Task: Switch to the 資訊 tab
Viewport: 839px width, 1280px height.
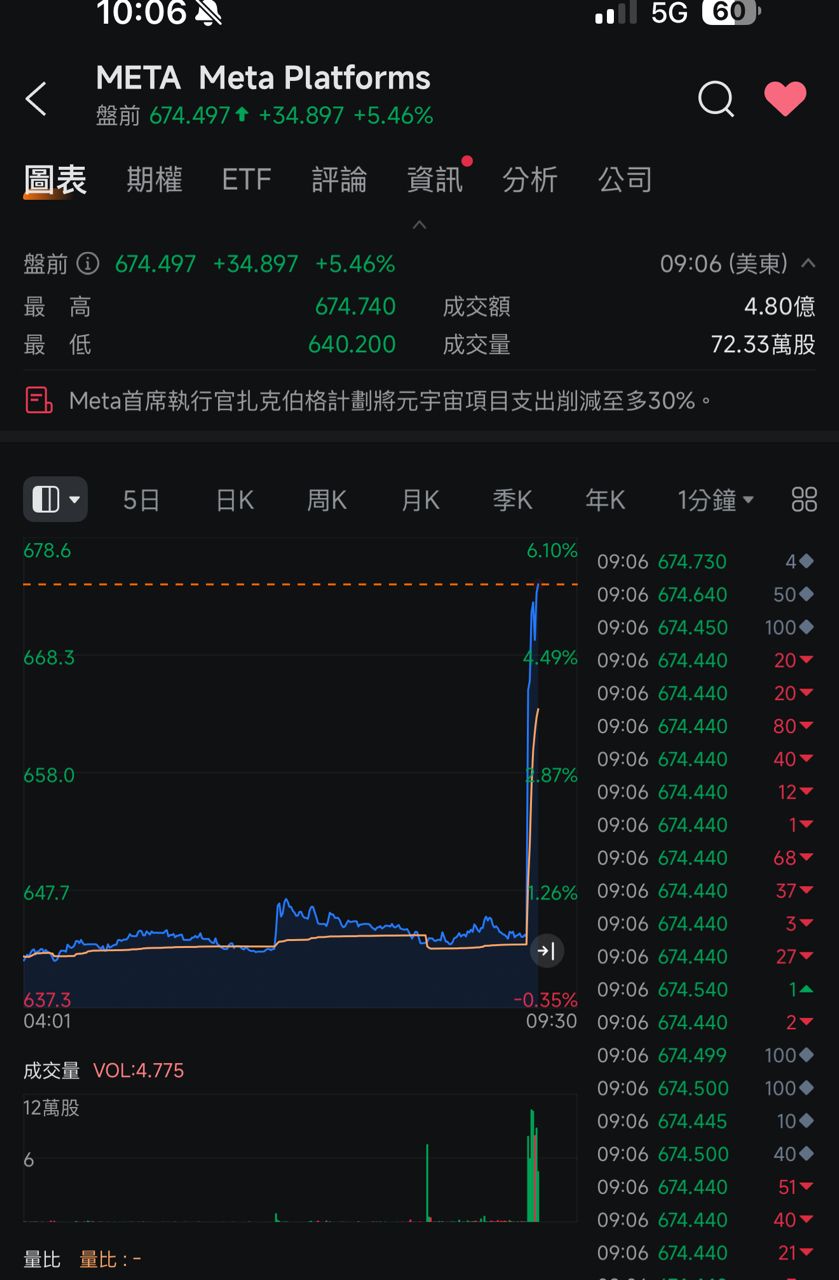Action: point(435,180)
